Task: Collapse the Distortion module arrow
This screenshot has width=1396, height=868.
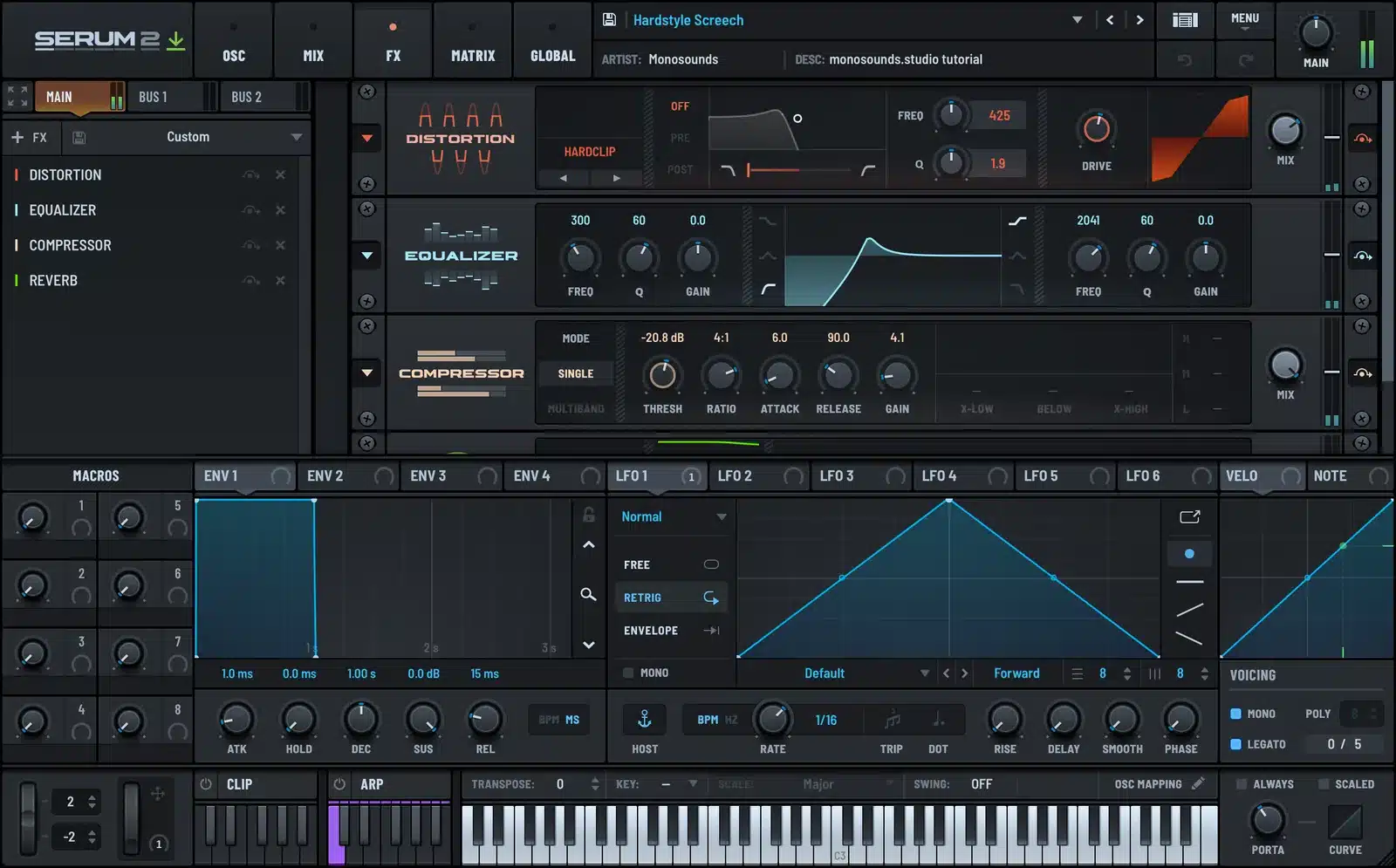Action: pos(367,138)
